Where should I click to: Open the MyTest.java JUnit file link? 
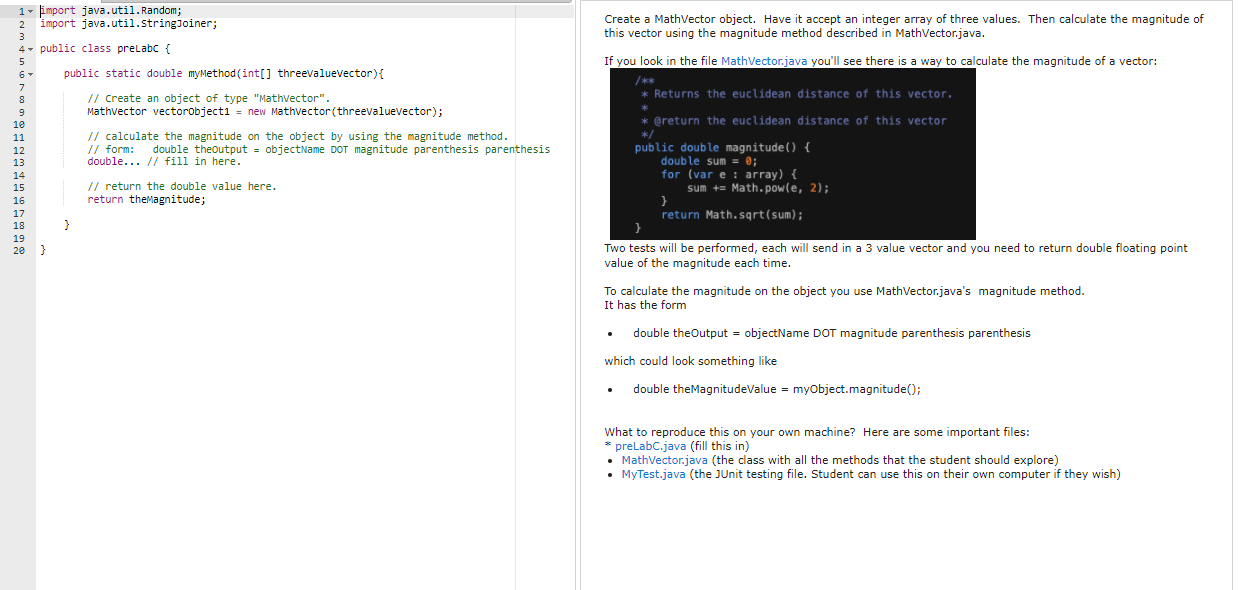(651, 474)
